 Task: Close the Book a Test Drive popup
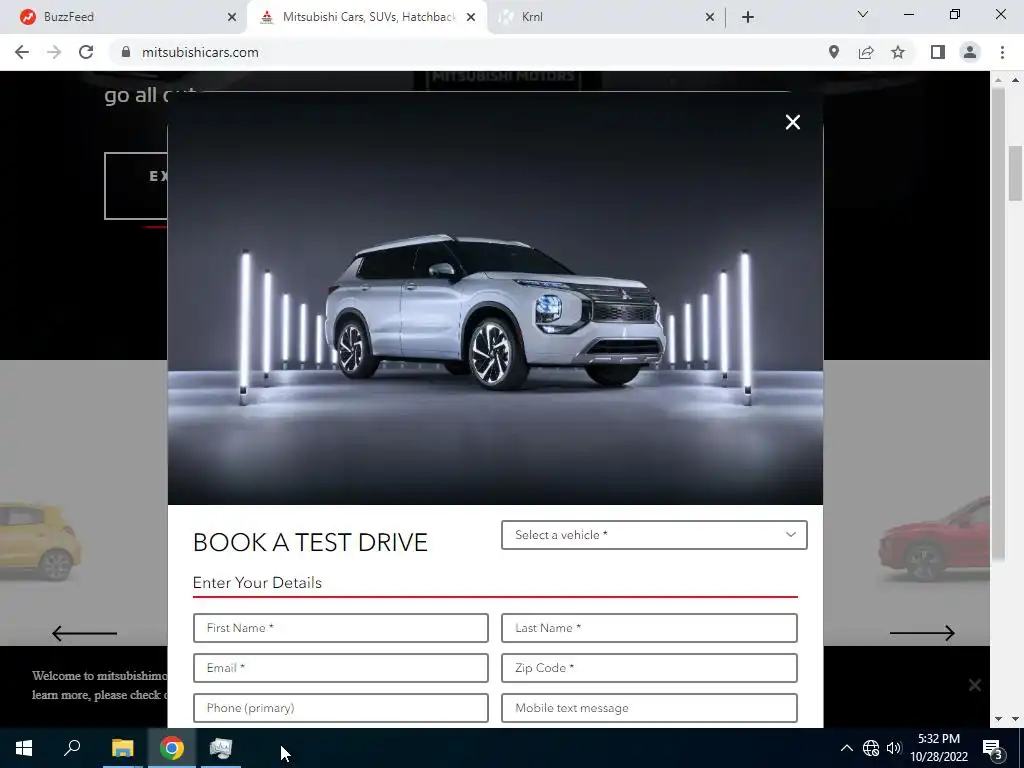792,122
